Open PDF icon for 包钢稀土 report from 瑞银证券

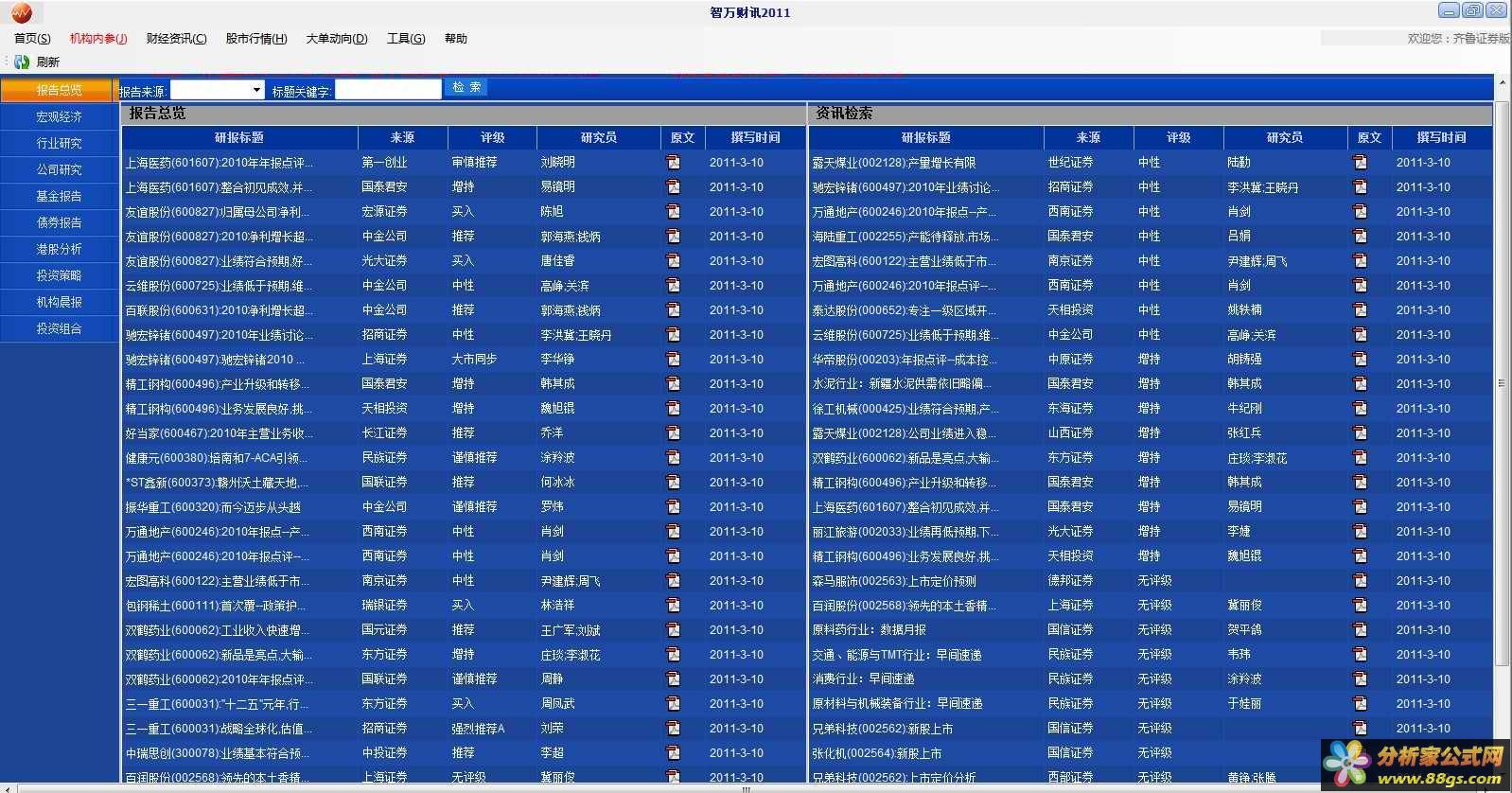point(673,605)
